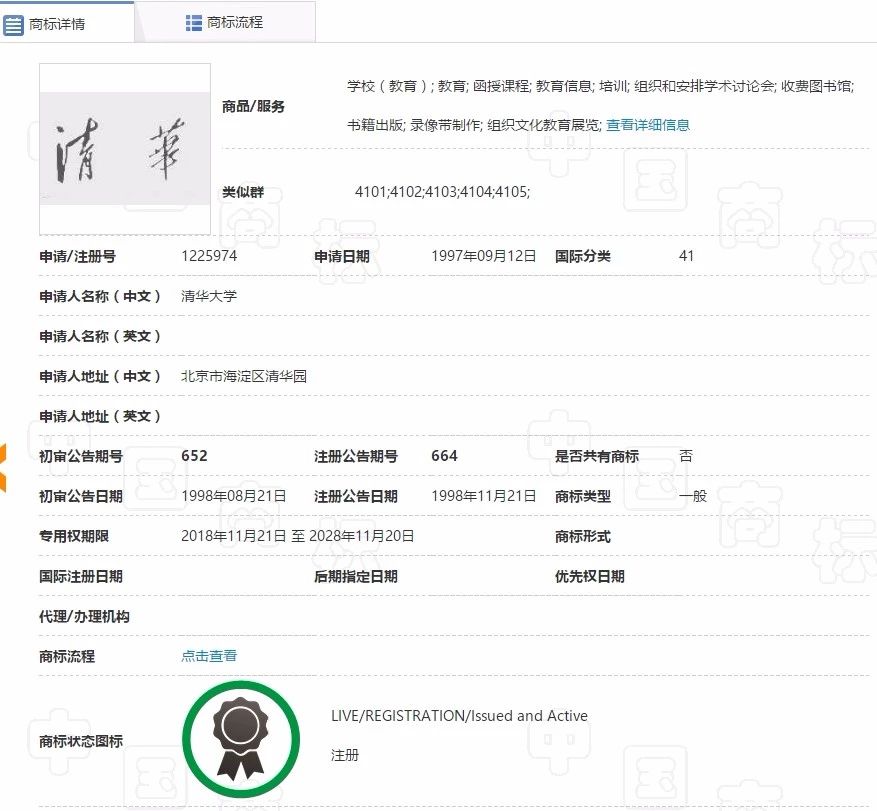
Task: Click the 初审公告期号 field label
Action: [81, 456]
